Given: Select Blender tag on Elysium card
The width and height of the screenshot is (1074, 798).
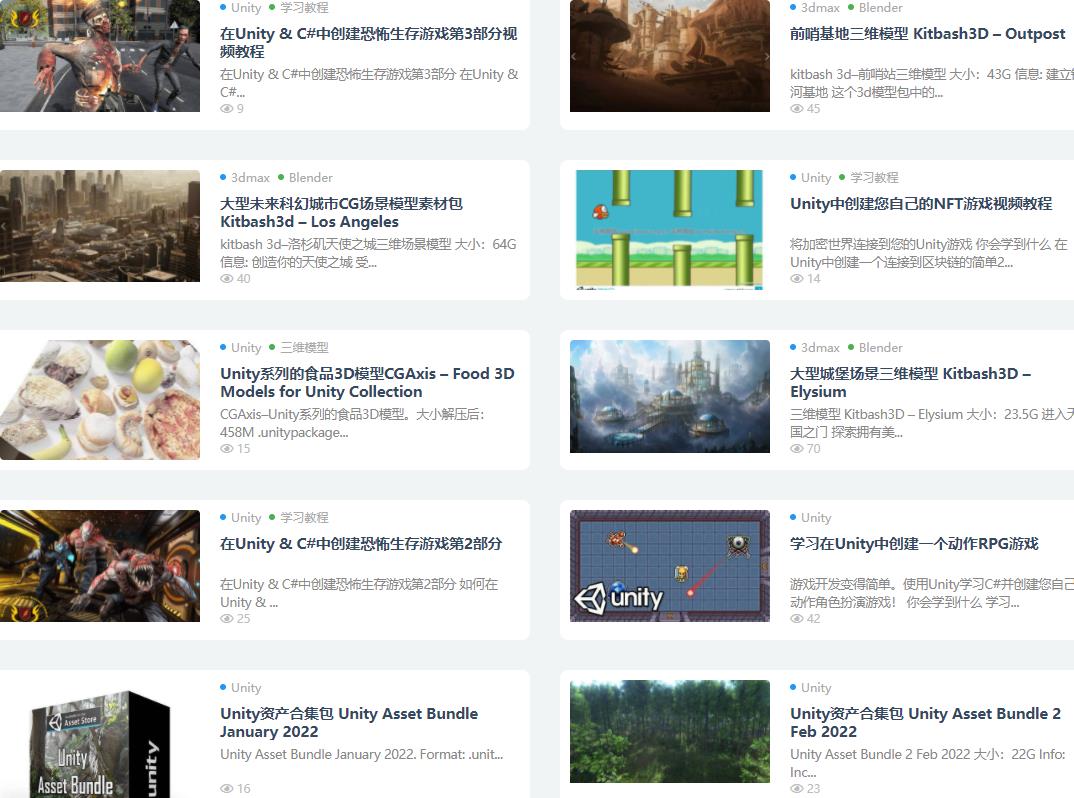Looking at the screenshot, I should pyautogui.click(x=880, y=347).
